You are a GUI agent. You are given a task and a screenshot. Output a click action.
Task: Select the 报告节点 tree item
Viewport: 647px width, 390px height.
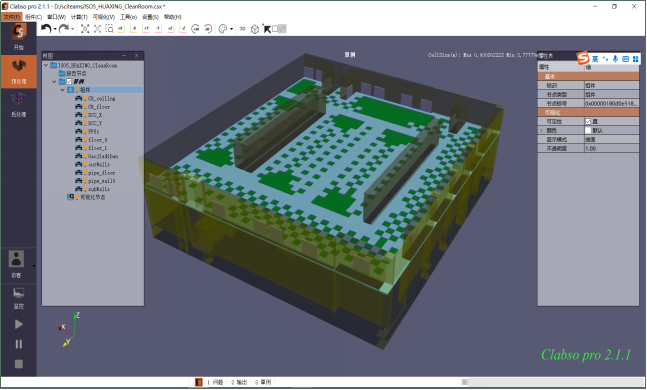point(77,73)
